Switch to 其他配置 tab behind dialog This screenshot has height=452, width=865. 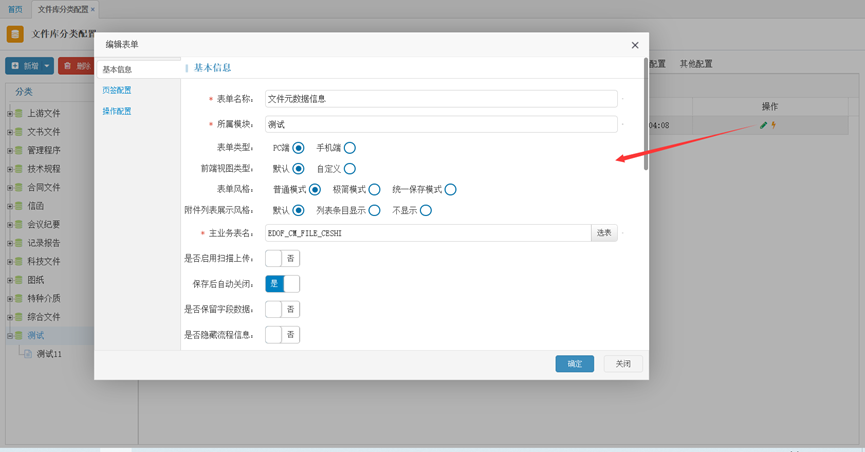click(x=696, y=64)
